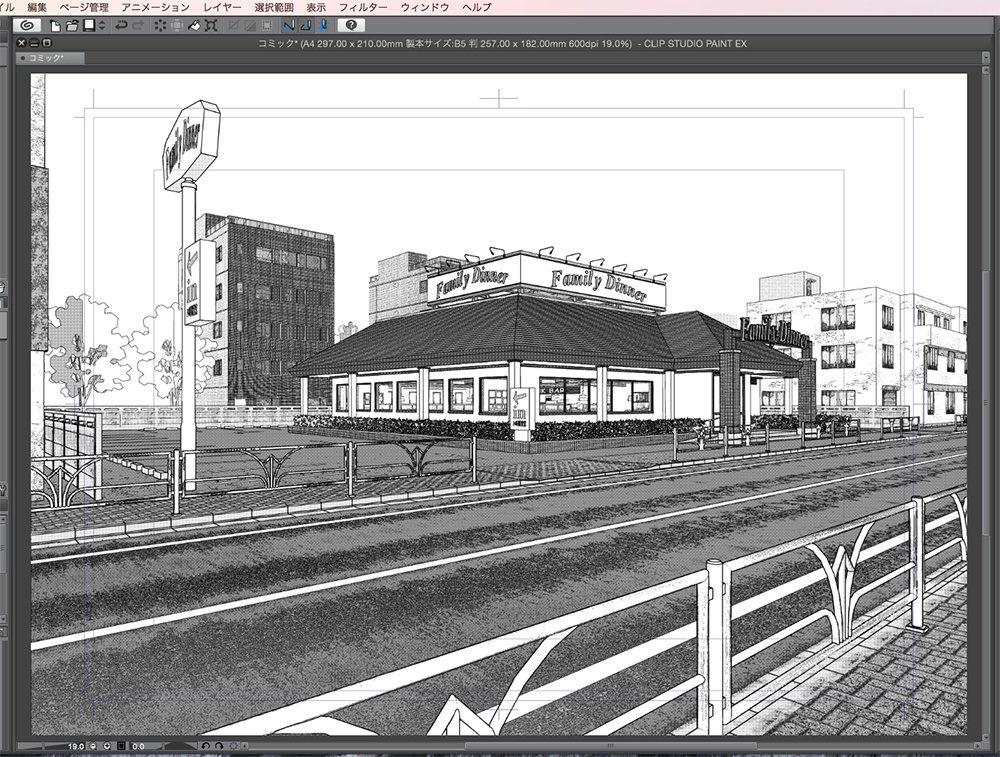
Task: Click the Redo arrow icon
Action: point(138,26)
